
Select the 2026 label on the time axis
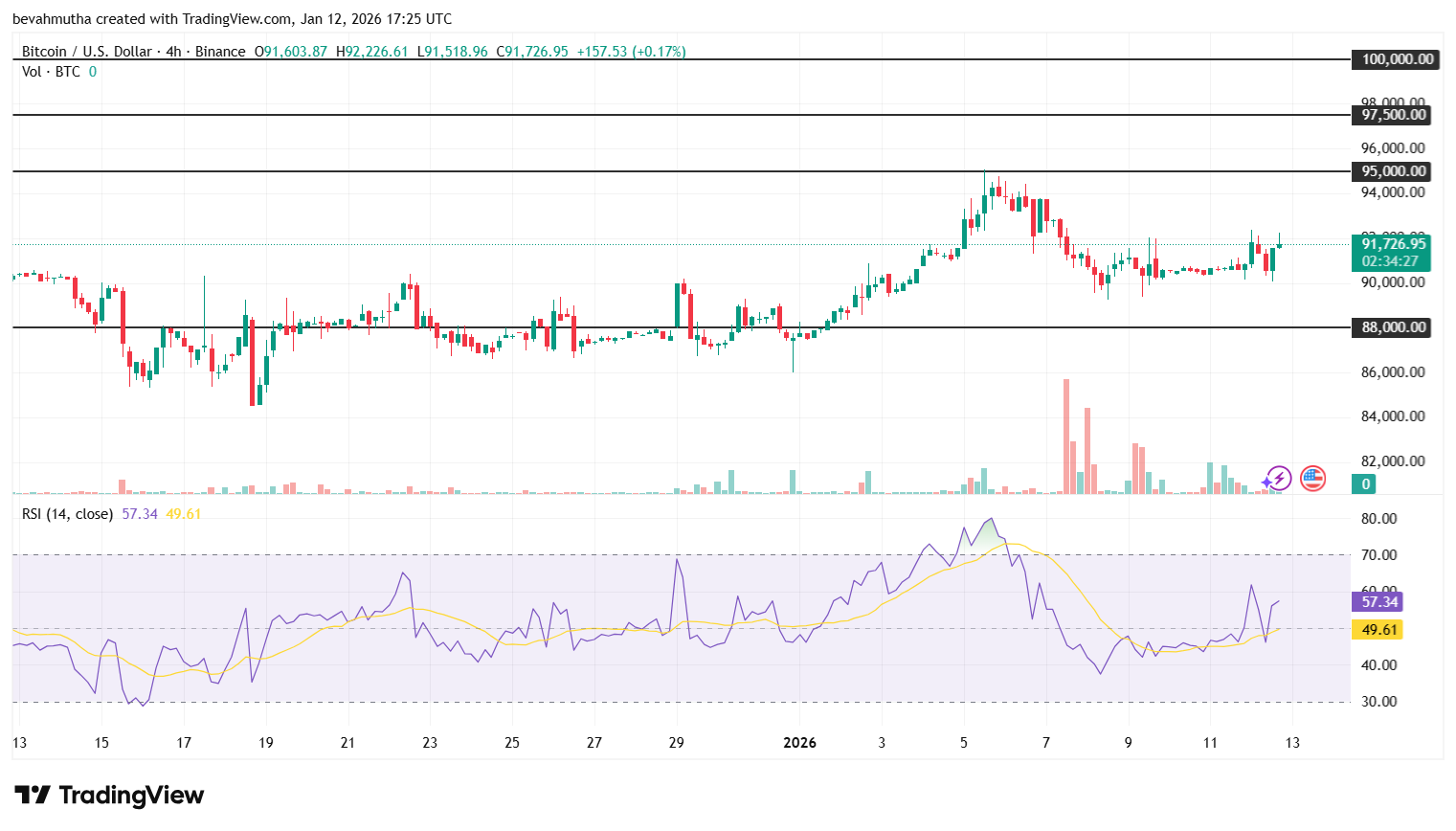tap(799, 742)
